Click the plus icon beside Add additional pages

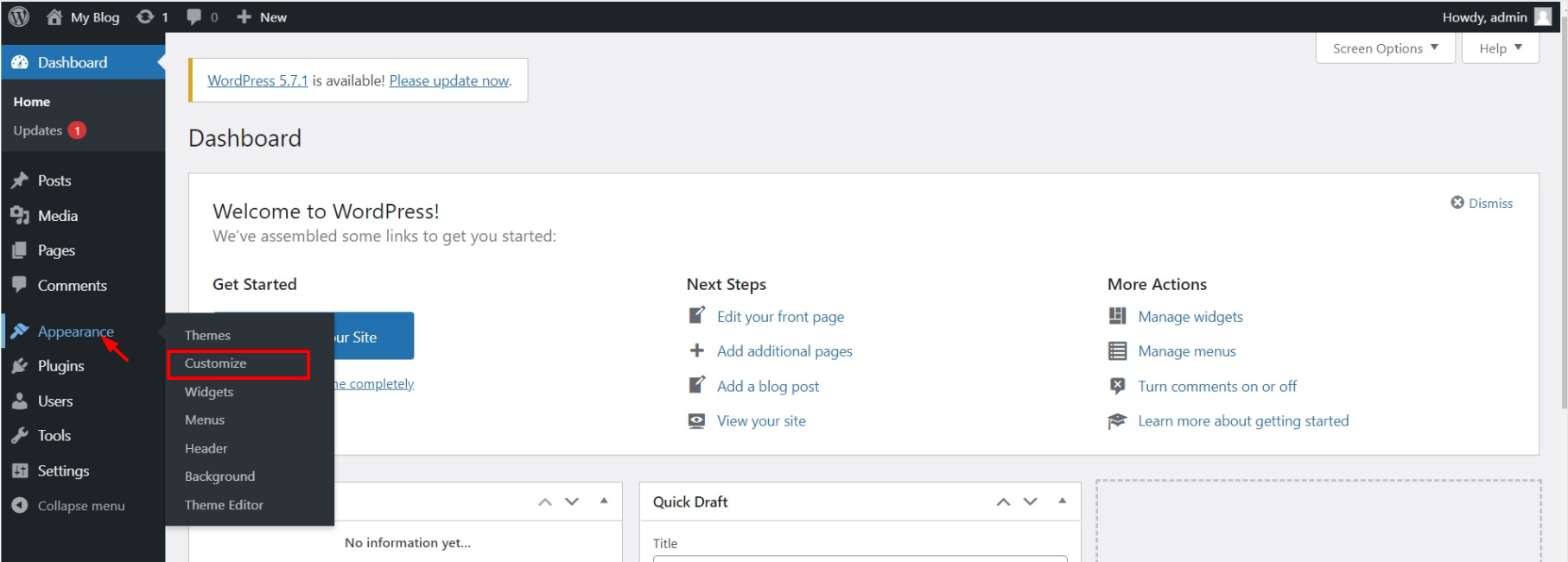tap(696, 350)
